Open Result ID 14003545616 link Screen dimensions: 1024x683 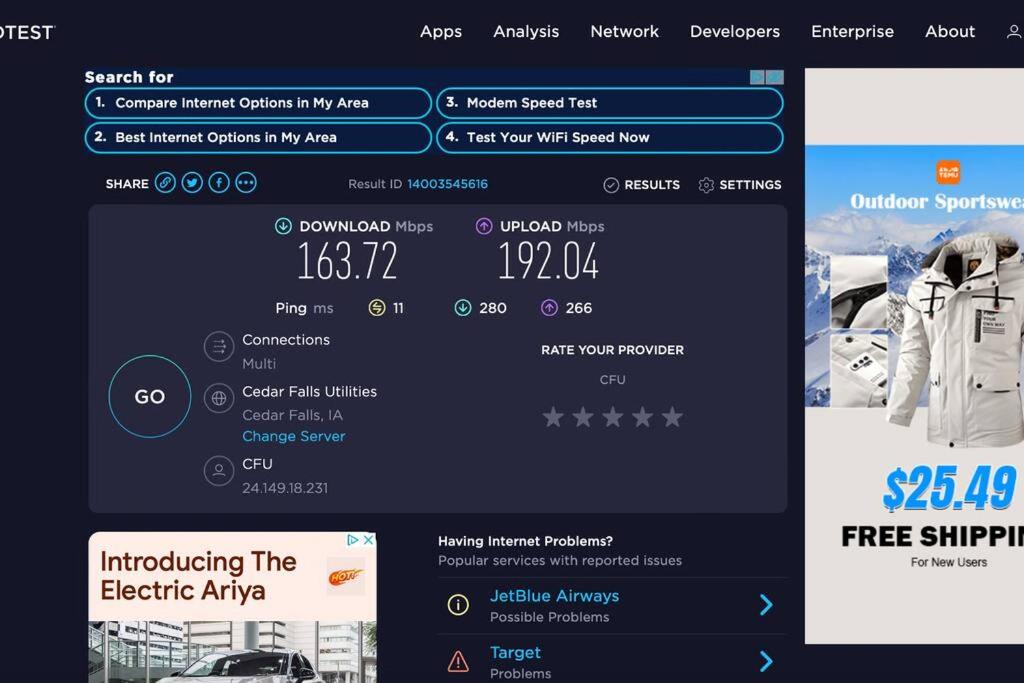pos(447,184)
